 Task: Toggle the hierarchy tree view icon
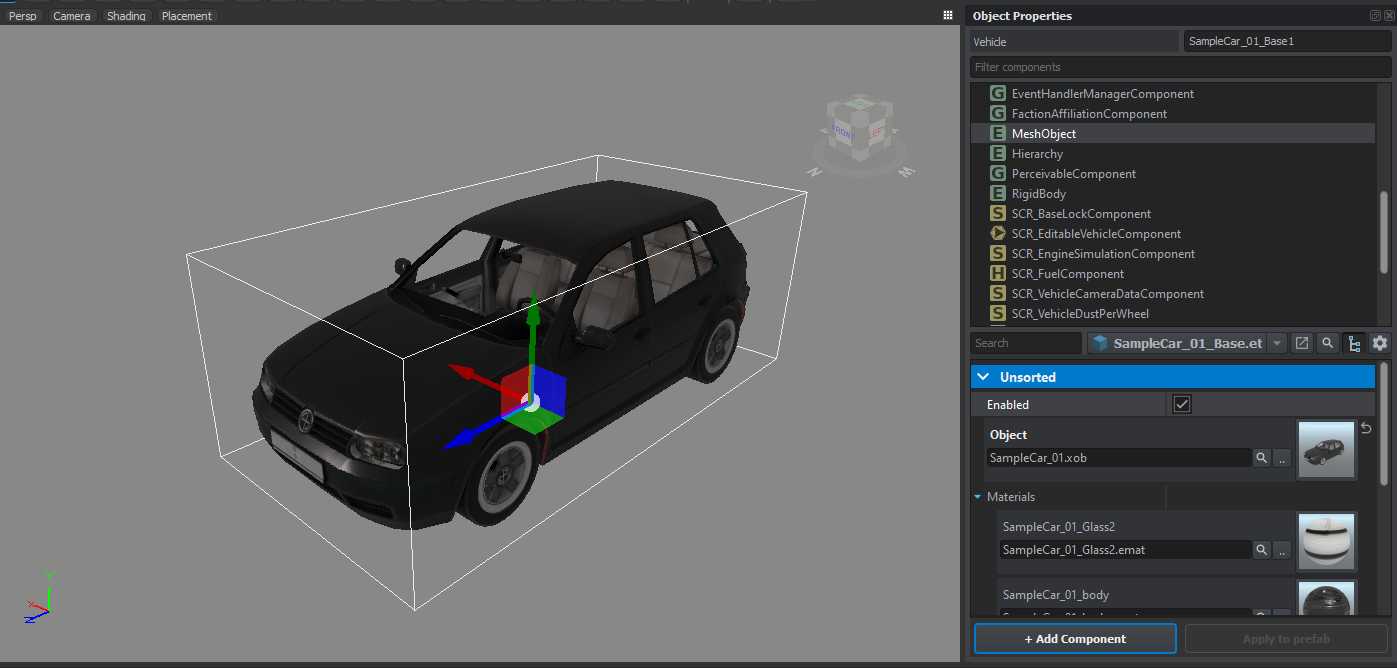click(x=1354, y=343)
